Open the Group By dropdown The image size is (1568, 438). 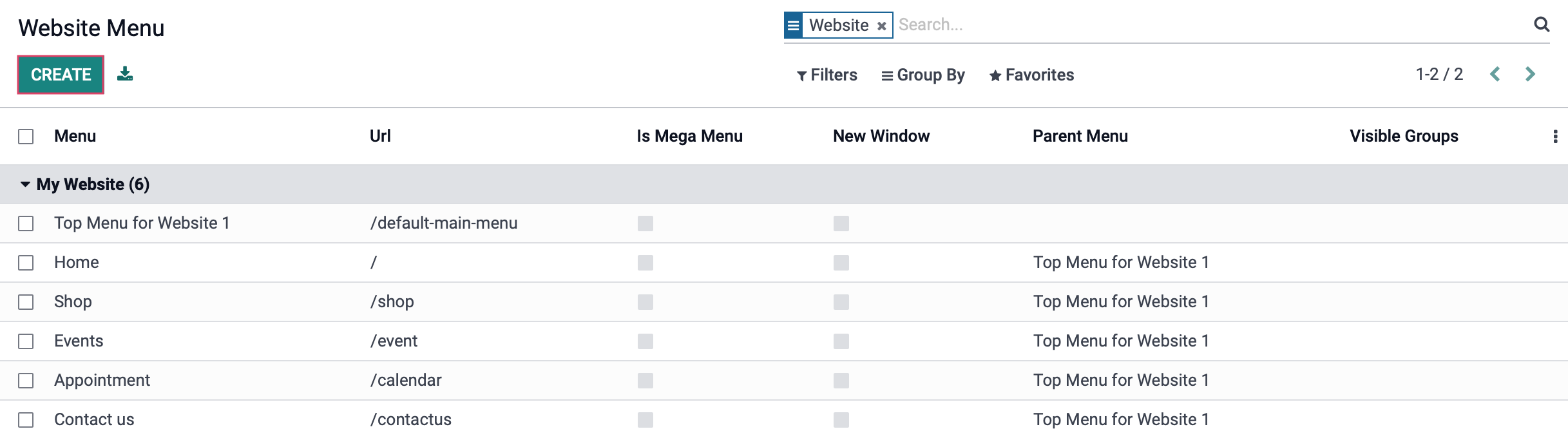[x=923, y=75]
